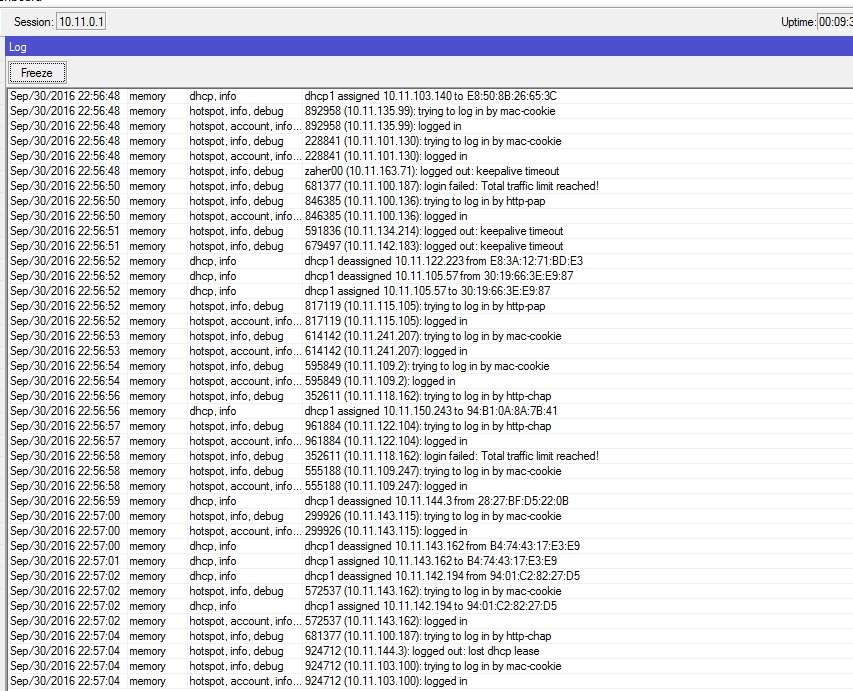
Task: Select row 'dhcp1 deassigned 10.11.144.3'
Action: click(x=430, y=501)
